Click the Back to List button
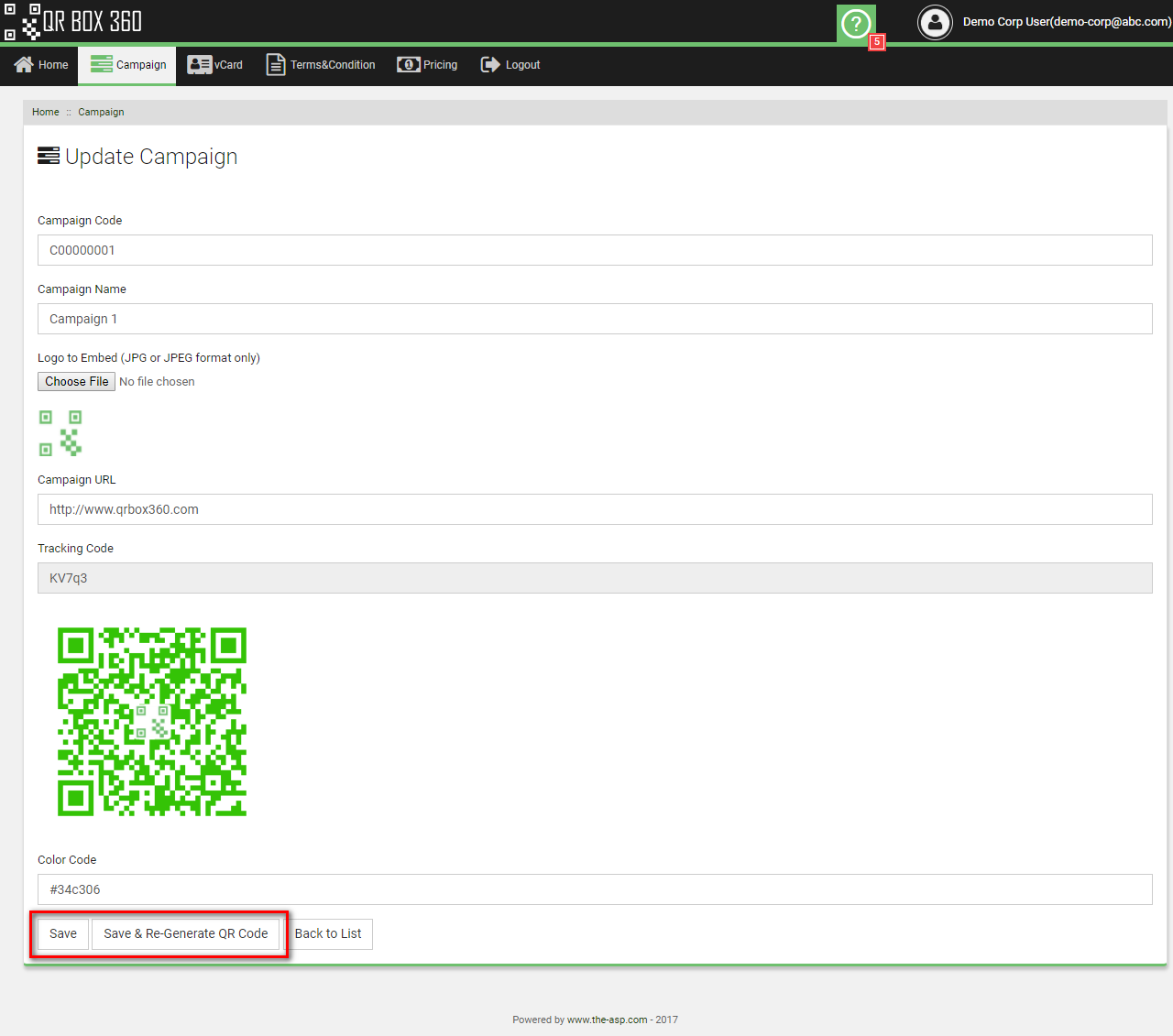Viewport: 1173px width, 1036px height. click(328, 933)
